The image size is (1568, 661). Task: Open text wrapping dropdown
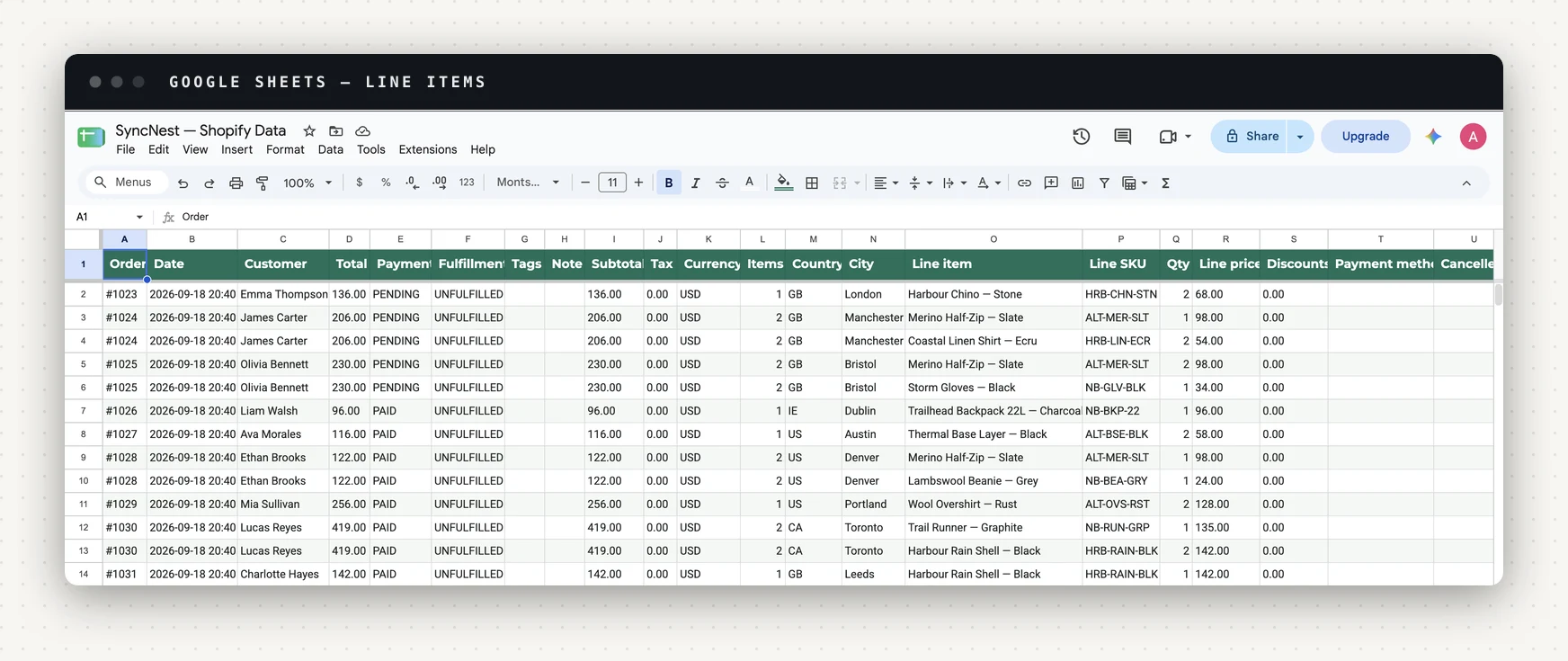954,183
